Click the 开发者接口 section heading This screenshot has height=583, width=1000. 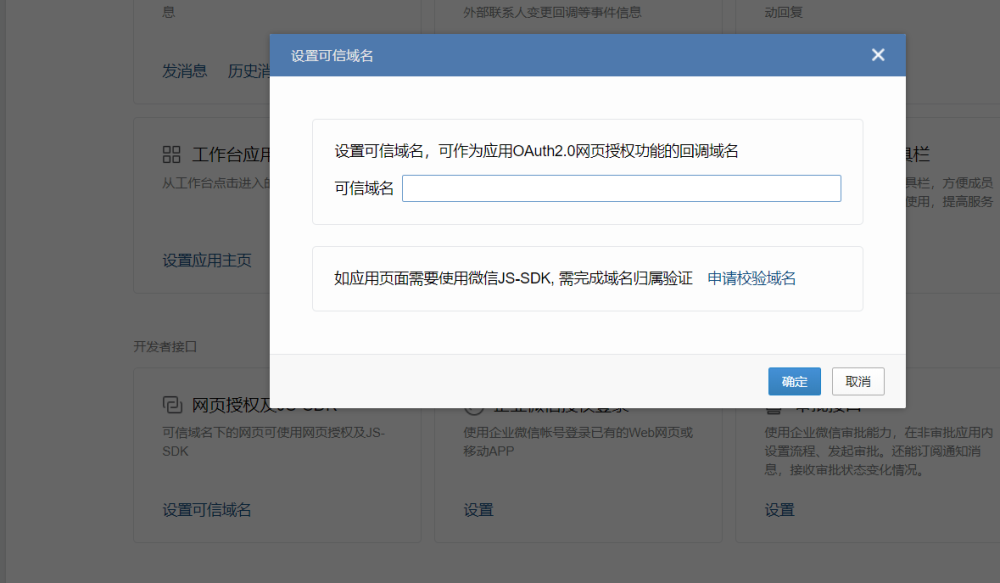[x=165, y=346]
